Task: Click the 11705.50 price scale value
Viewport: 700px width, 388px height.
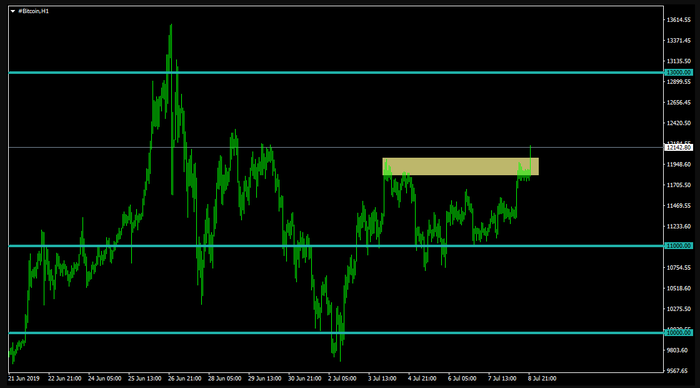Action: click(x=679, y=185)
